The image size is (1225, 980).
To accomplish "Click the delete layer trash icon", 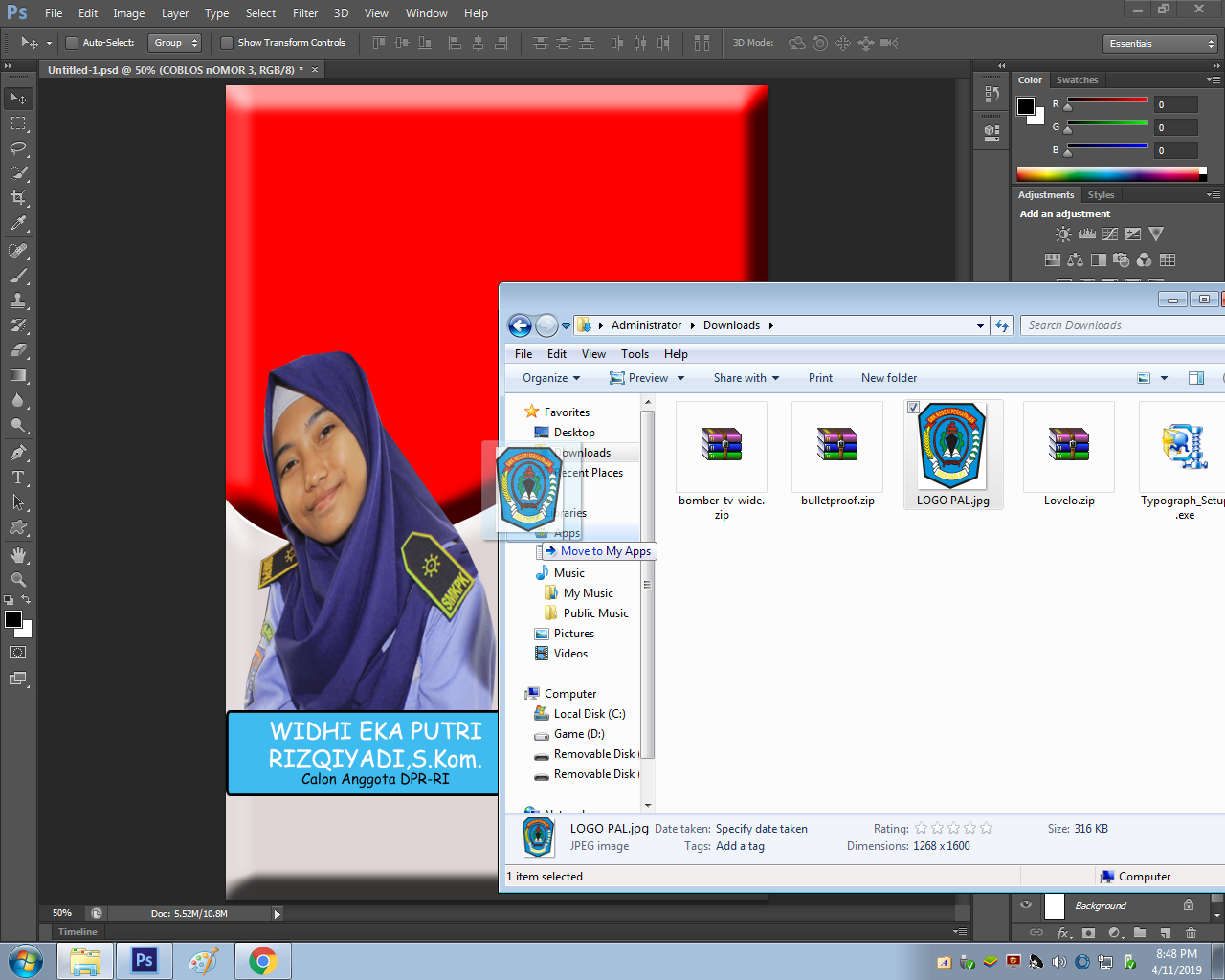I will coord(1191,932).
